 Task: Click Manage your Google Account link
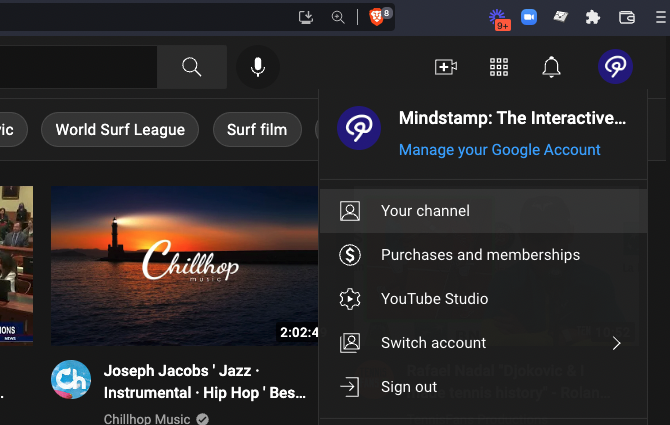pyautogui.click(x=499, y=150)
